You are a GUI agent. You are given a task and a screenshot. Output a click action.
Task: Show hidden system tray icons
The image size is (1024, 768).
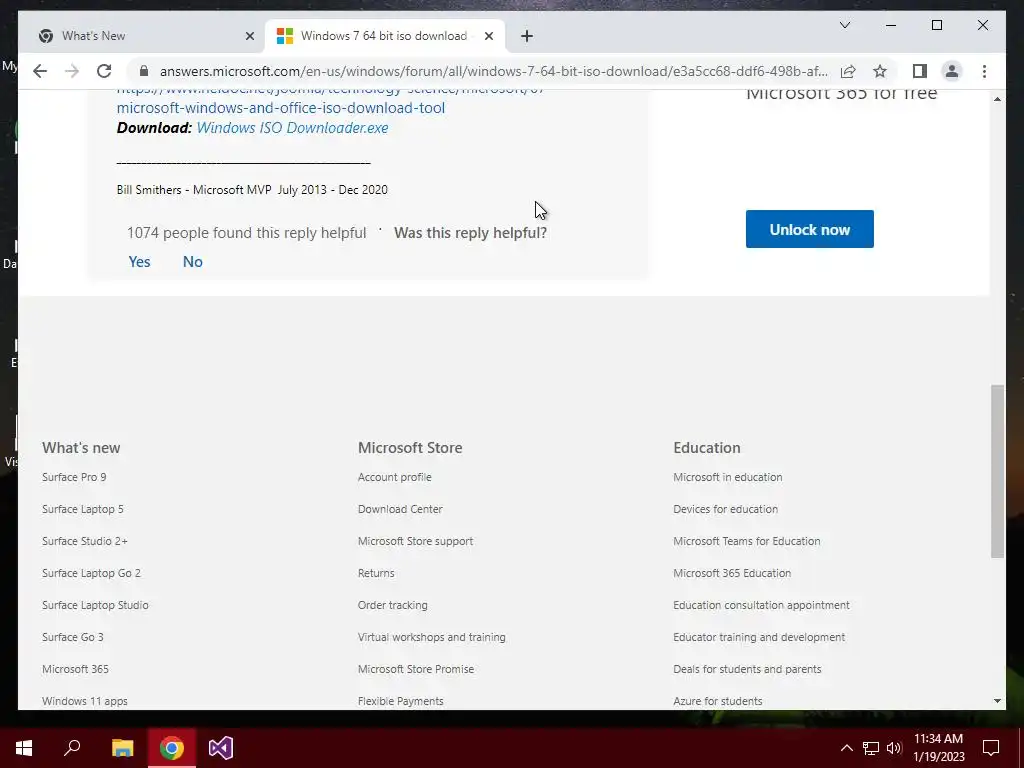point(846,748)
